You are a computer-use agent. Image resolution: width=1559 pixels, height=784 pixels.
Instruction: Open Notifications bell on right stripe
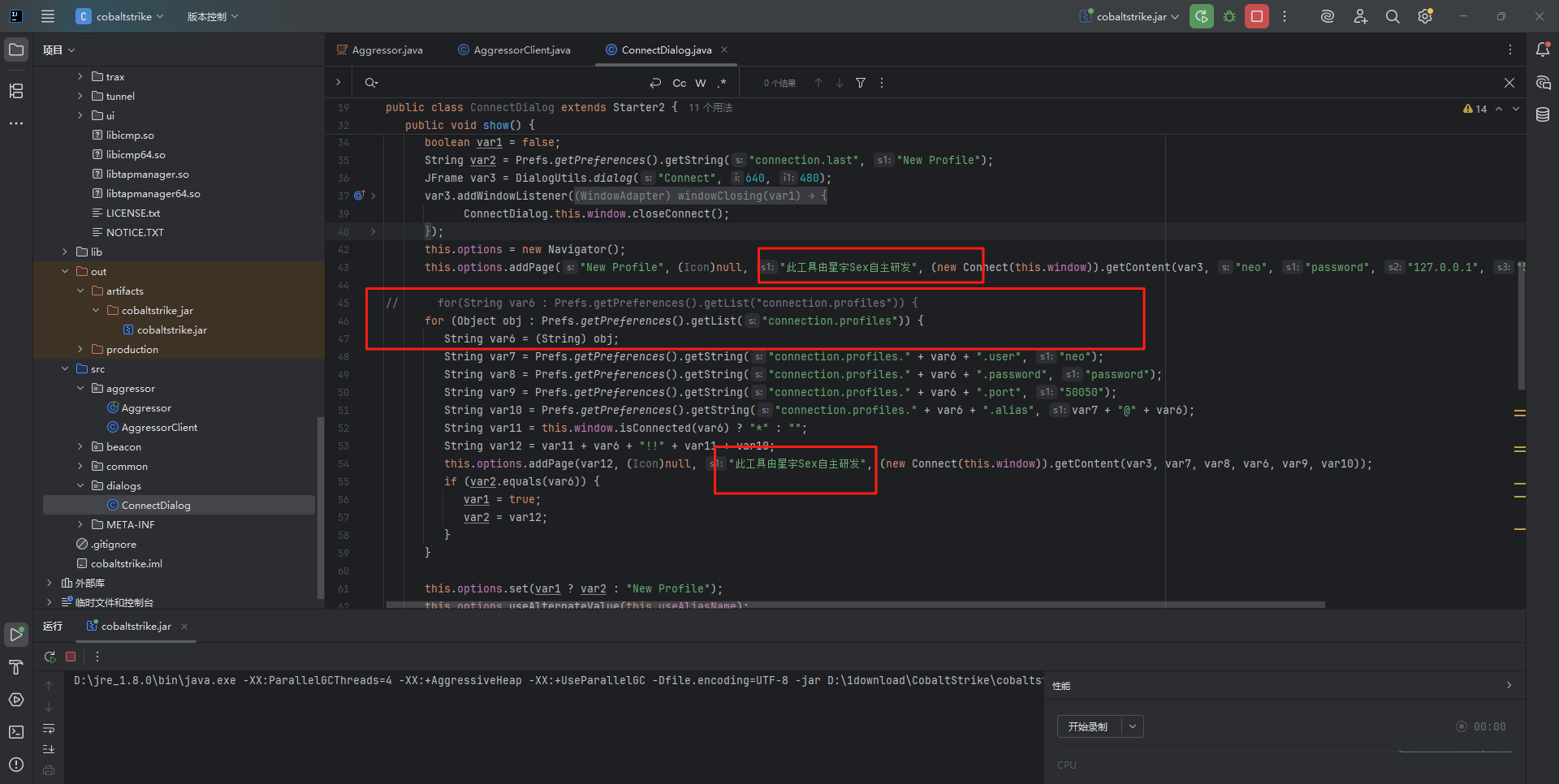coord(1543,50)
